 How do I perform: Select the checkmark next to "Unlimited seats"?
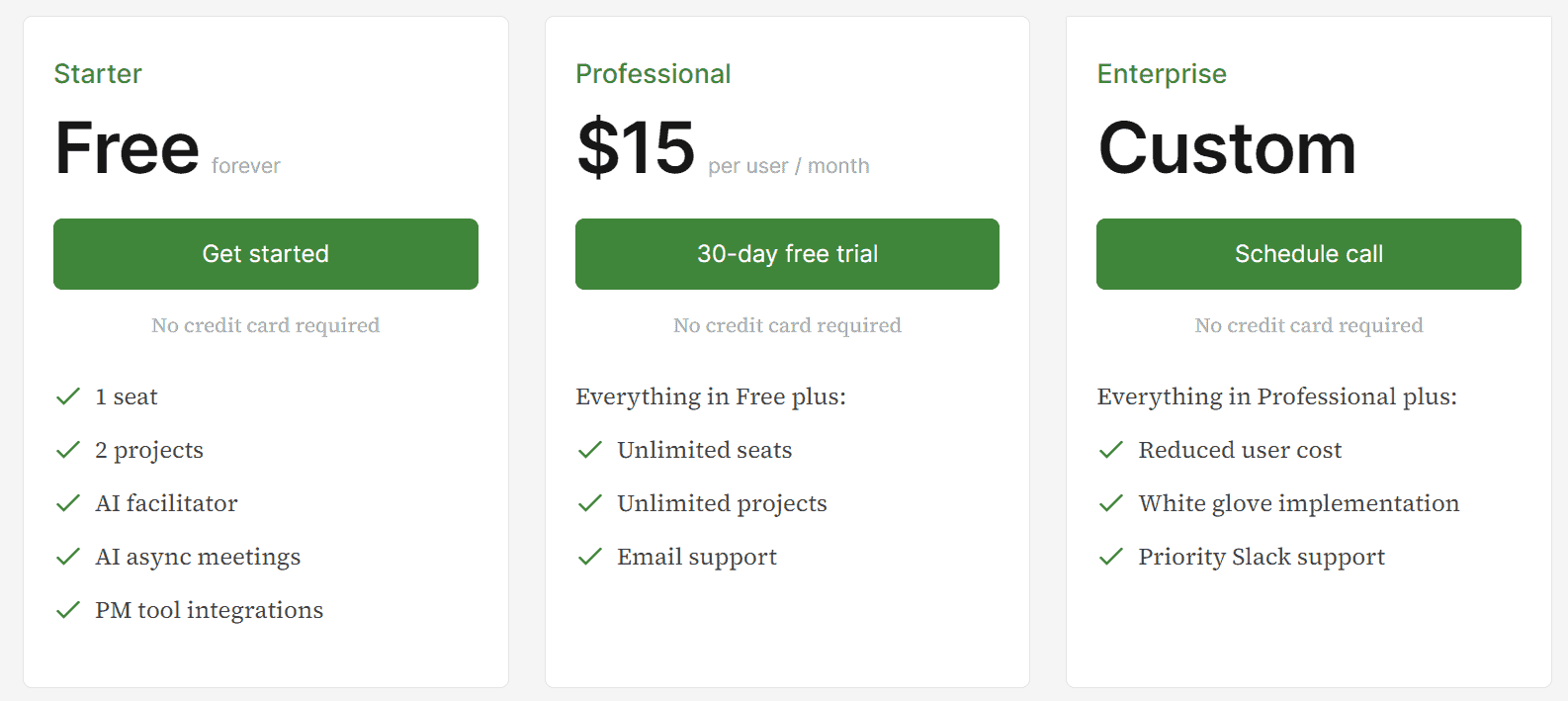pyautogui.click(x=589, y=450)
